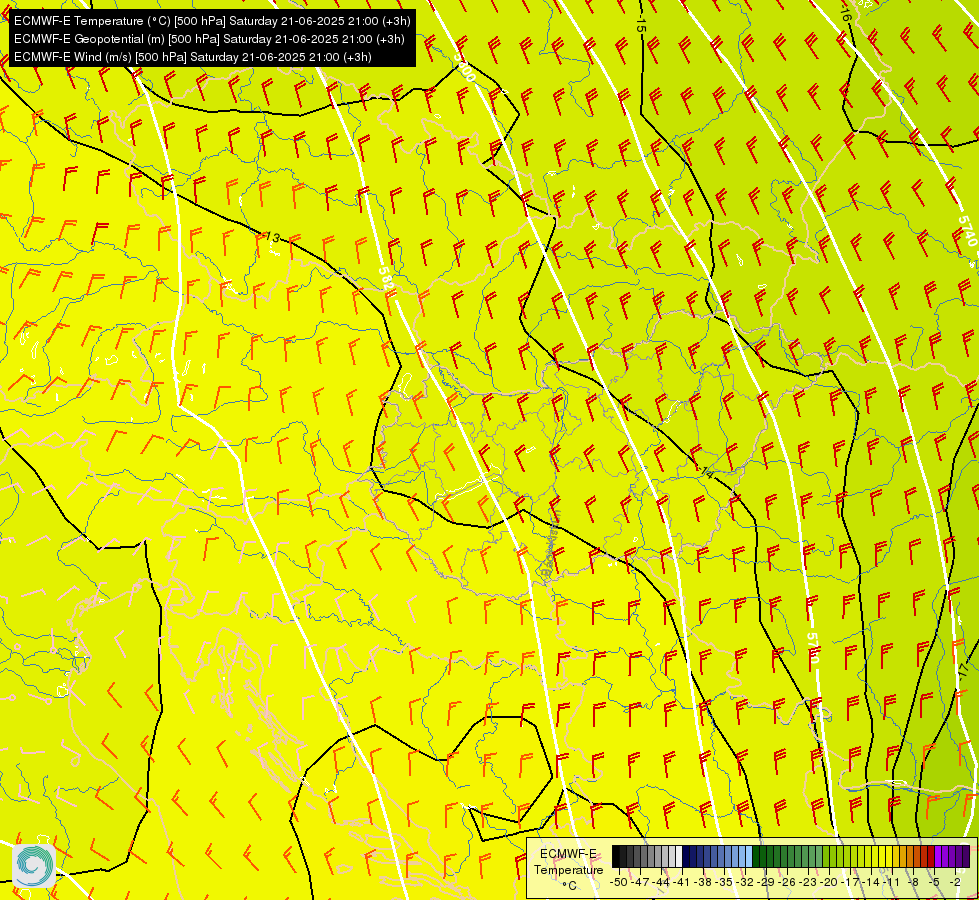
Task: Click the -47 legend tick label
Action: [x=640, y=883]
